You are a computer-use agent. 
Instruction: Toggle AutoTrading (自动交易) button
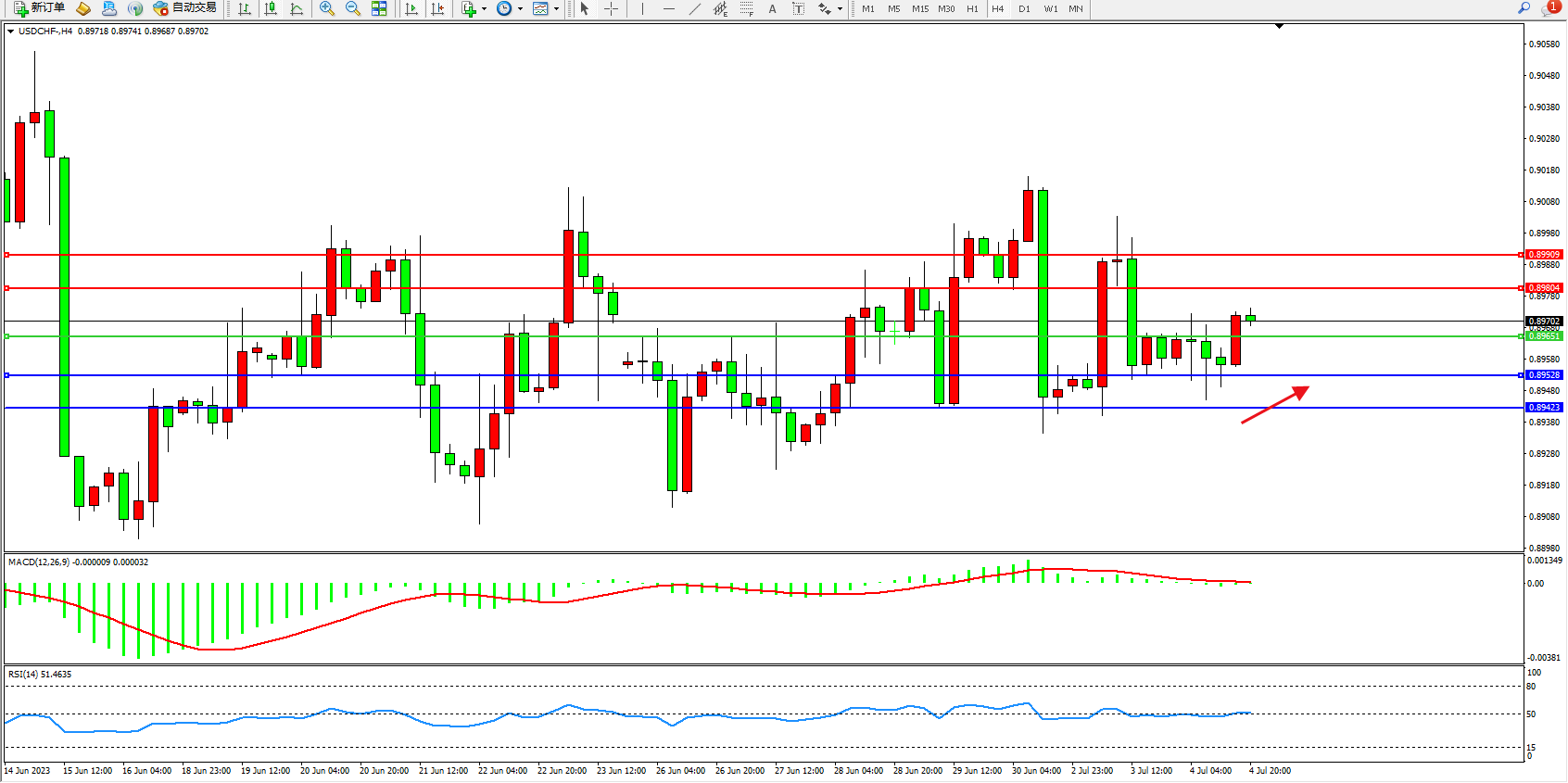pyautogui.click(x=185, y=8)
